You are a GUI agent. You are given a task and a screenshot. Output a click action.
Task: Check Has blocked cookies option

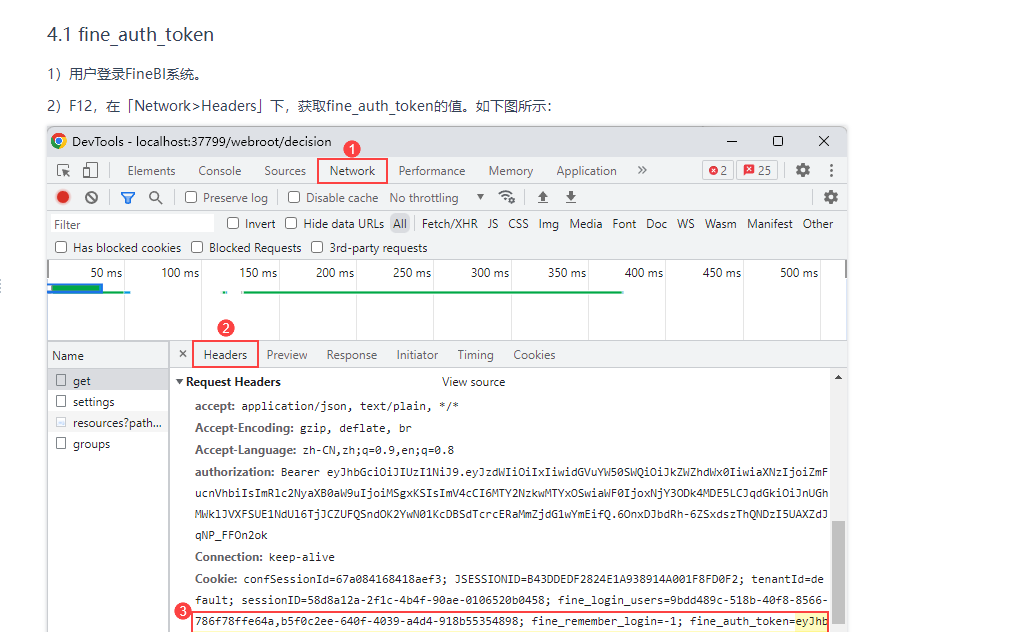click(61, 247)
